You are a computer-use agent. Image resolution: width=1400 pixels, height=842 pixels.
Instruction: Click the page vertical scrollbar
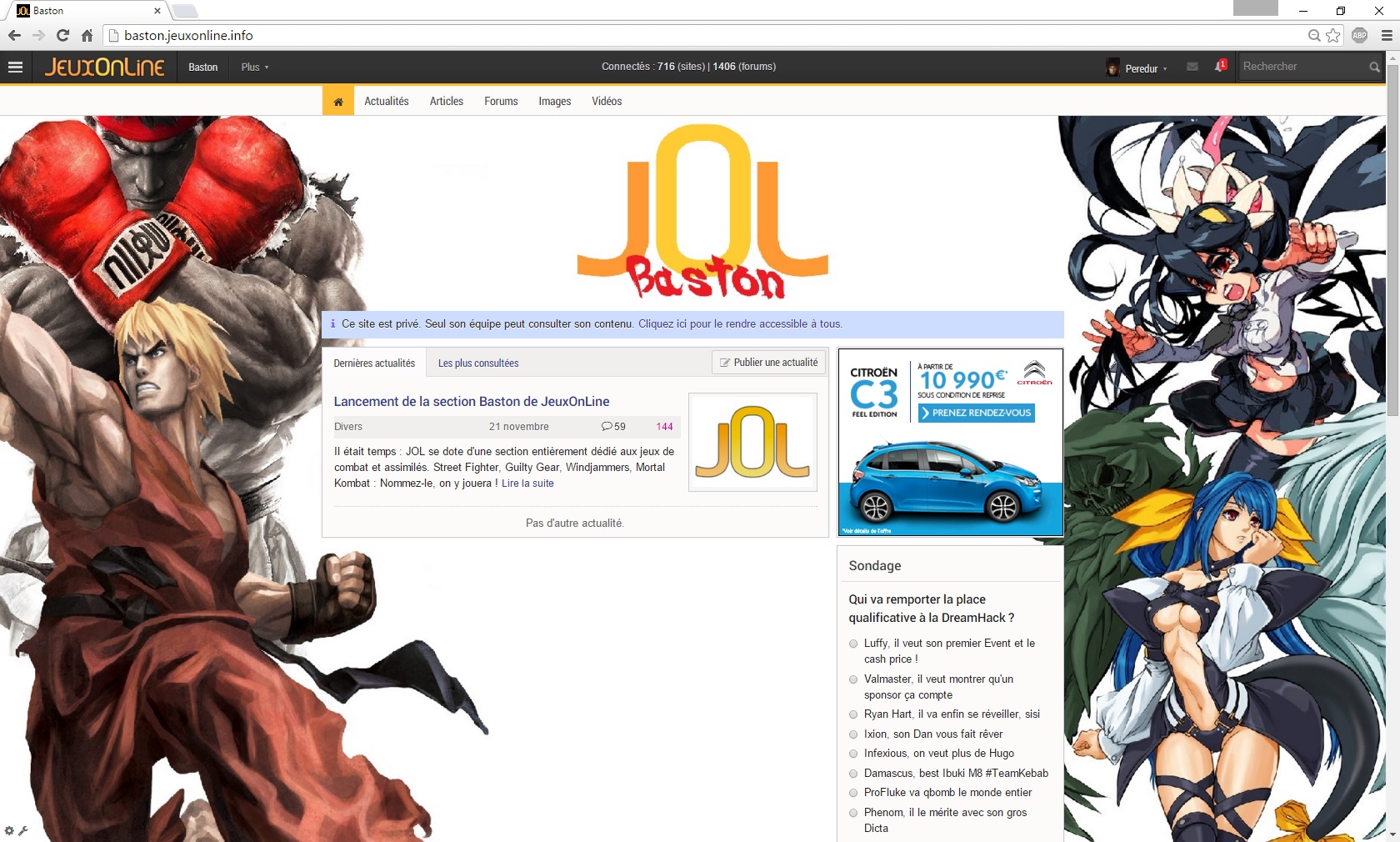tap(1392, 242)
